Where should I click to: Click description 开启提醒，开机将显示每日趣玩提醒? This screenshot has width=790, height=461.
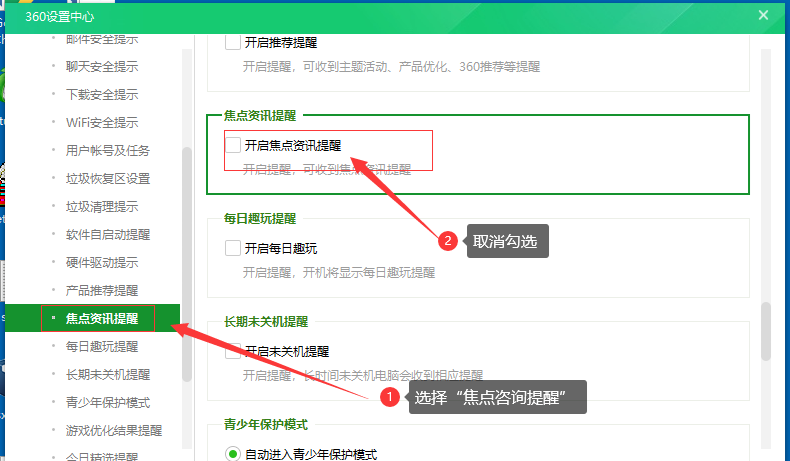pos(339,273)
